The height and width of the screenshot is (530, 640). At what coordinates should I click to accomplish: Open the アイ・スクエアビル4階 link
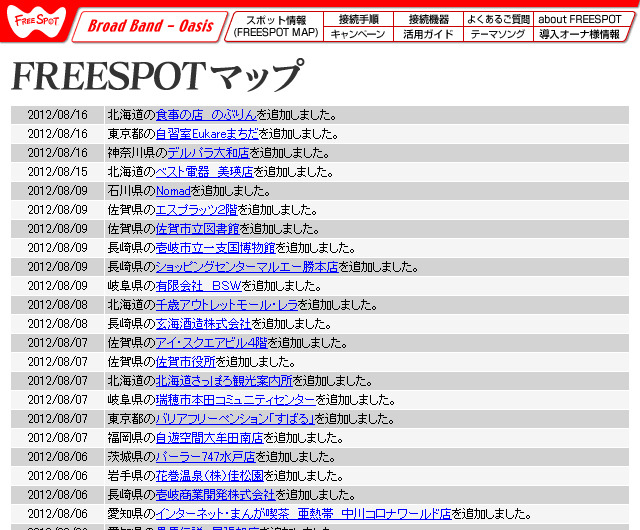tap(211, 343)
